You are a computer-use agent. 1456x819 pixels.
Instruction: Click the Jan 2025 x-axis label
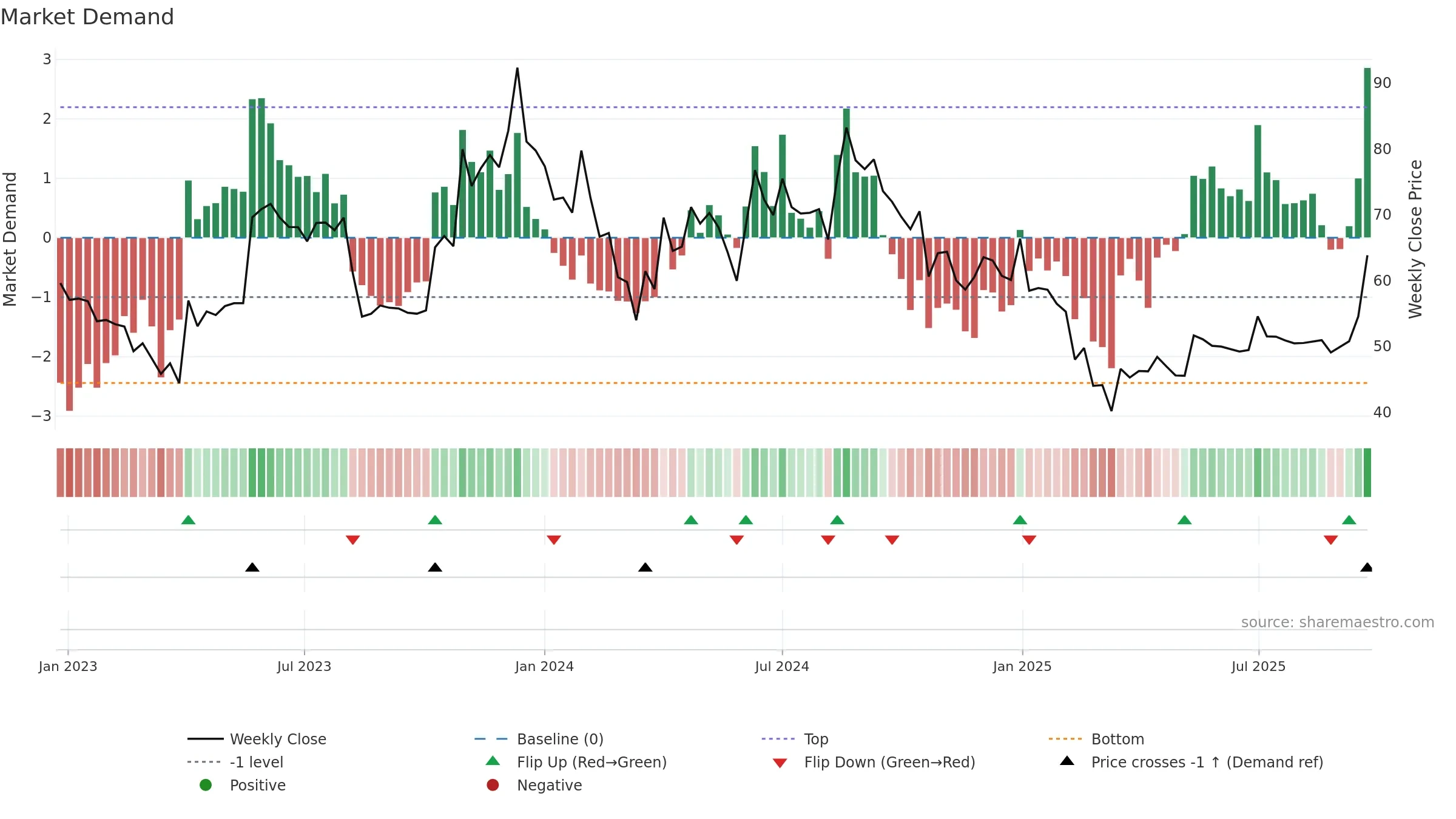1022,666
